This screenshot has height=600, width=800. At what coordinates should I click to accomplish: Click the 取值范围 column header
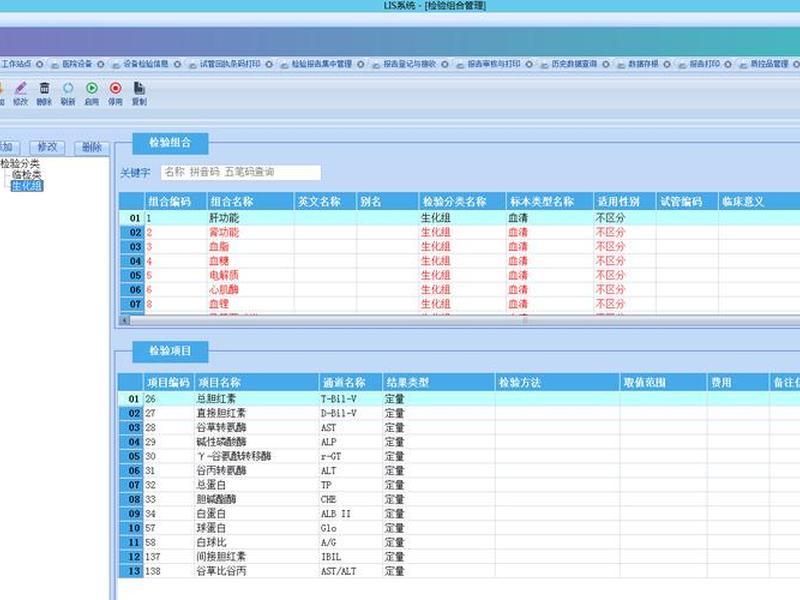pos(664,382)
